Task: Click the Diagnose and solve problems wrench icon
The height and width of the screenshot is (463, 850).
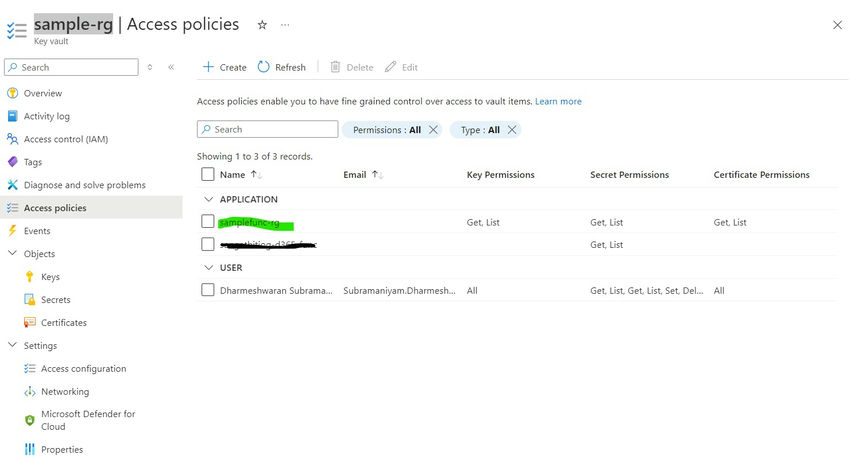Action: pyautogui.click(x=12, y=185)
